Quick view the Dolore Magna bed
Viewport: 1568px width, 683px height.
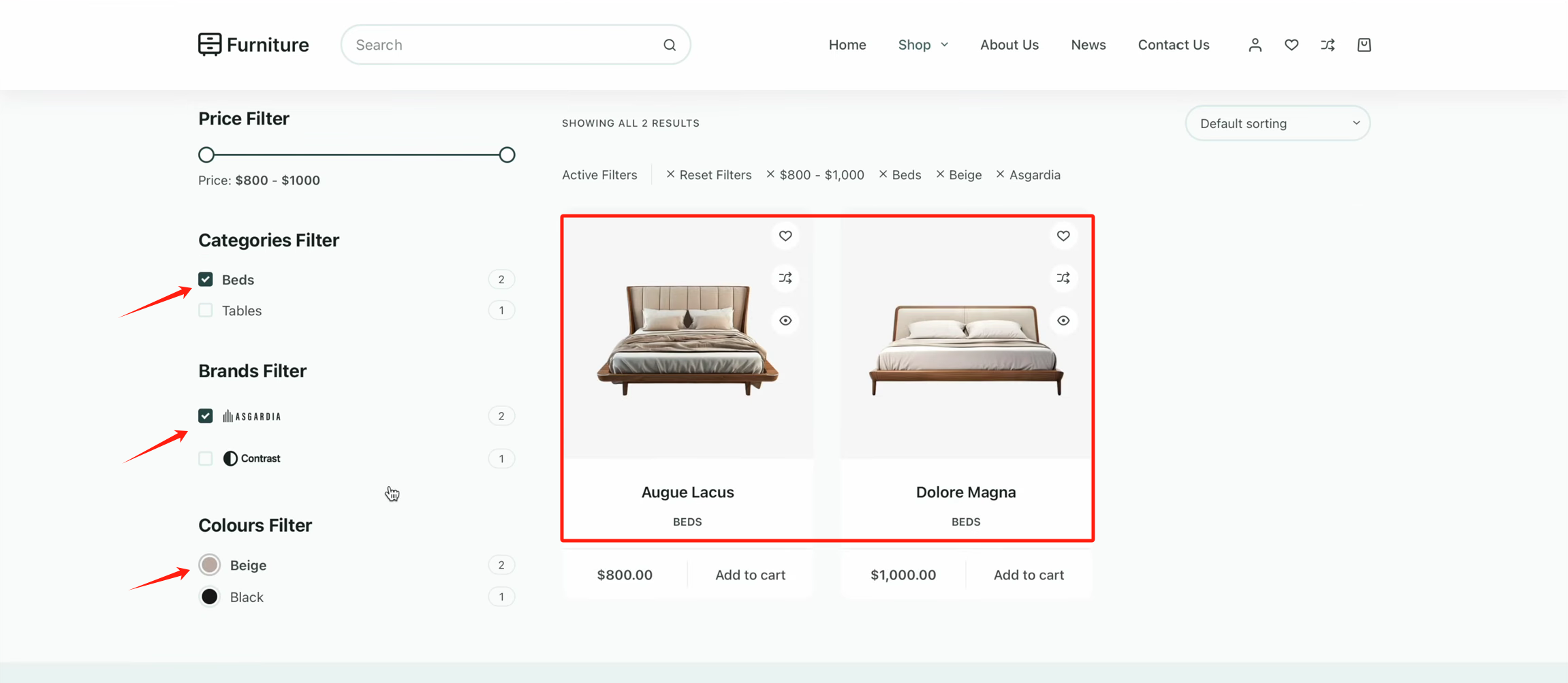(1063, 321)
